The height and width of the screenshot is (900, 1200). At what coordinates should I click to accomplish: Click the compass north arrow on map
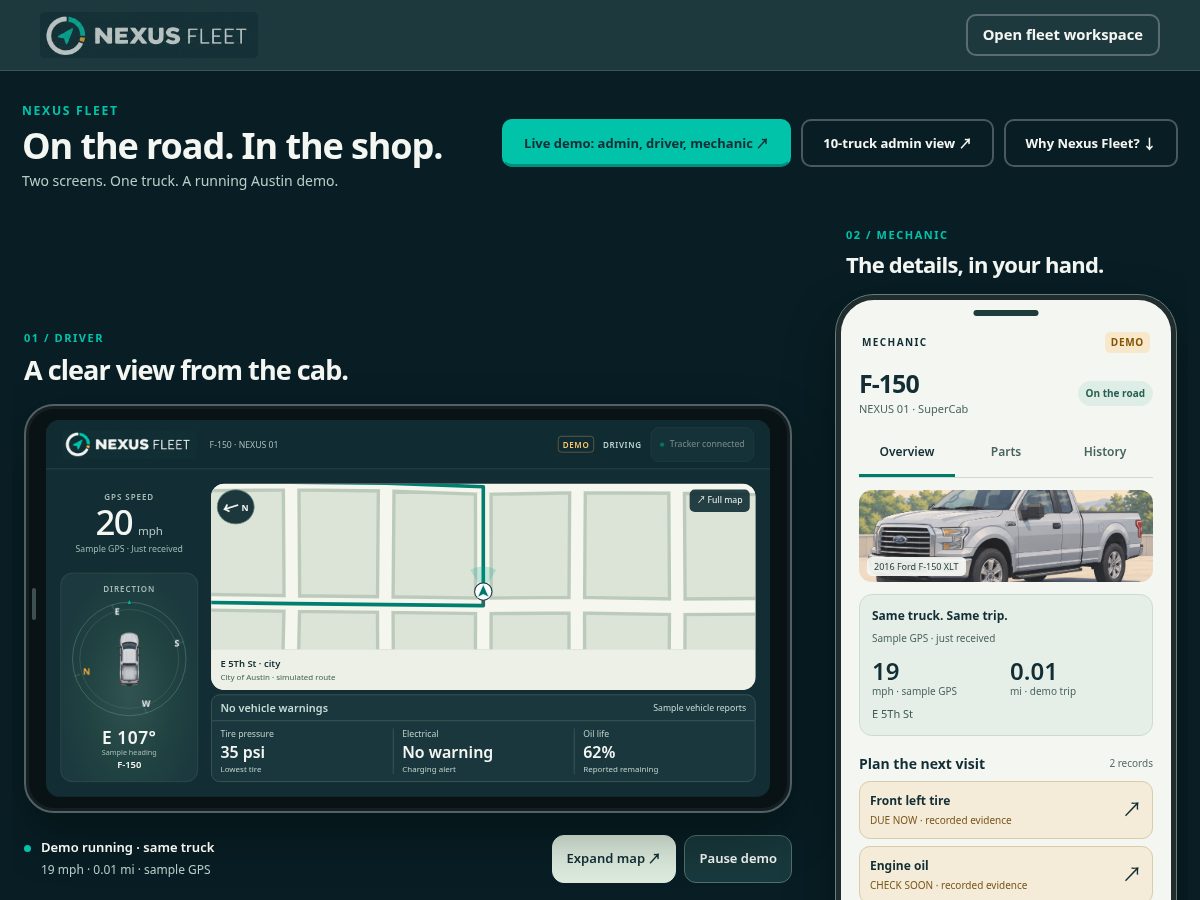pos(236,507)
